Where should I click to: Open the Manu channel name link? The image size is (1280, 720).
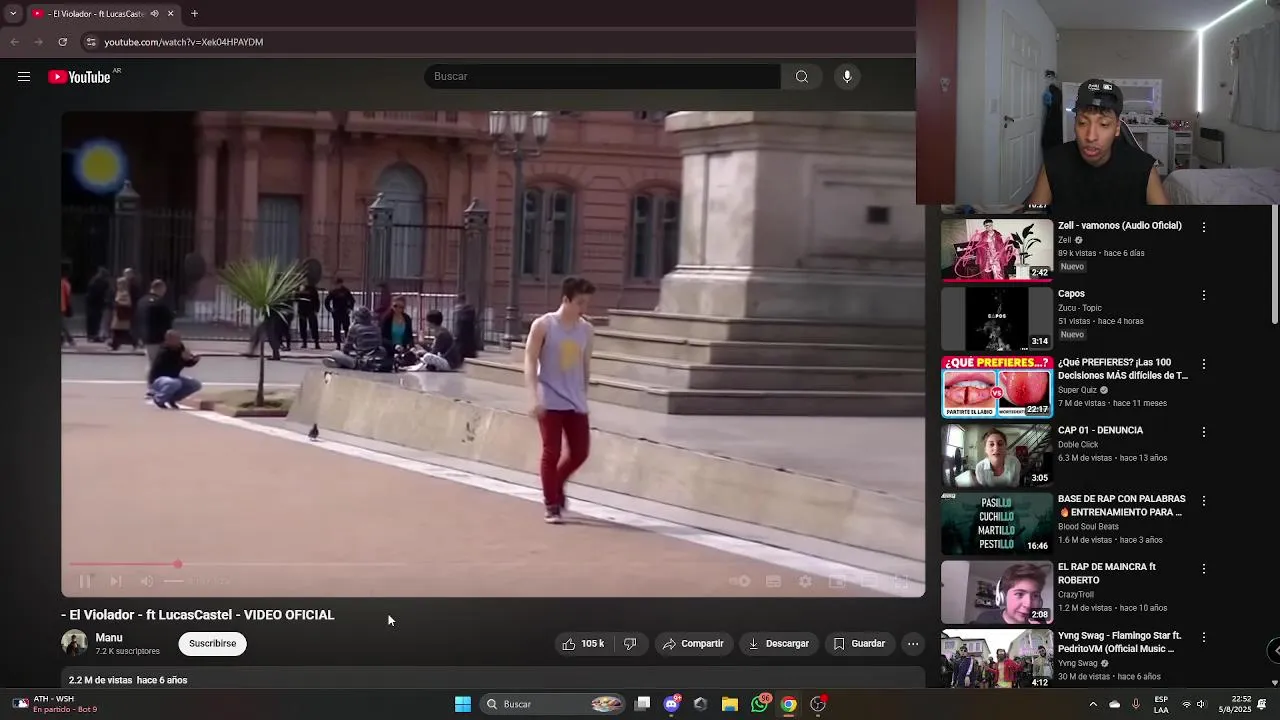pos(109,638)
